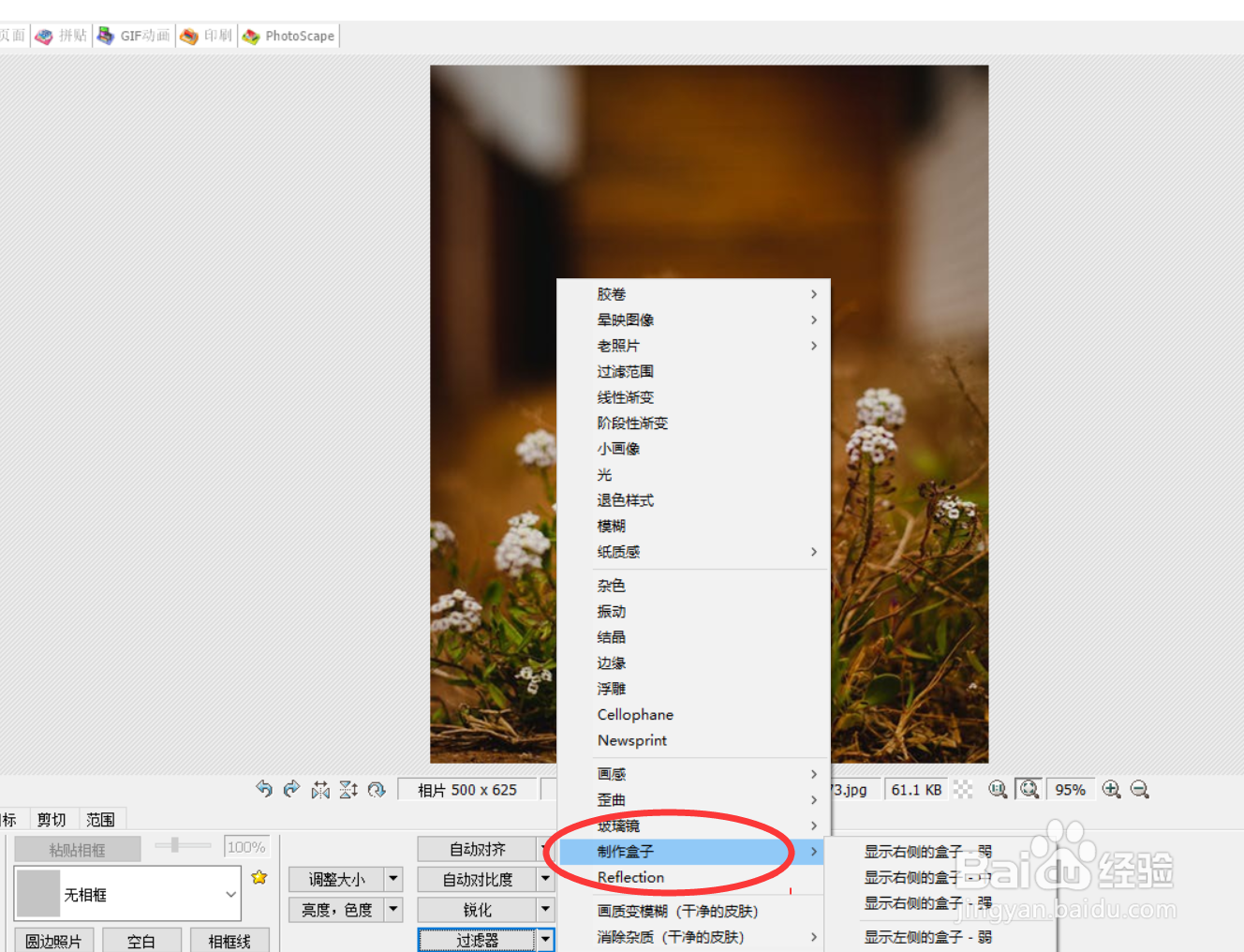Click the undo arrow icon
The height and width of the screenshot is (952, 1244).
click(x=264, y=789)
